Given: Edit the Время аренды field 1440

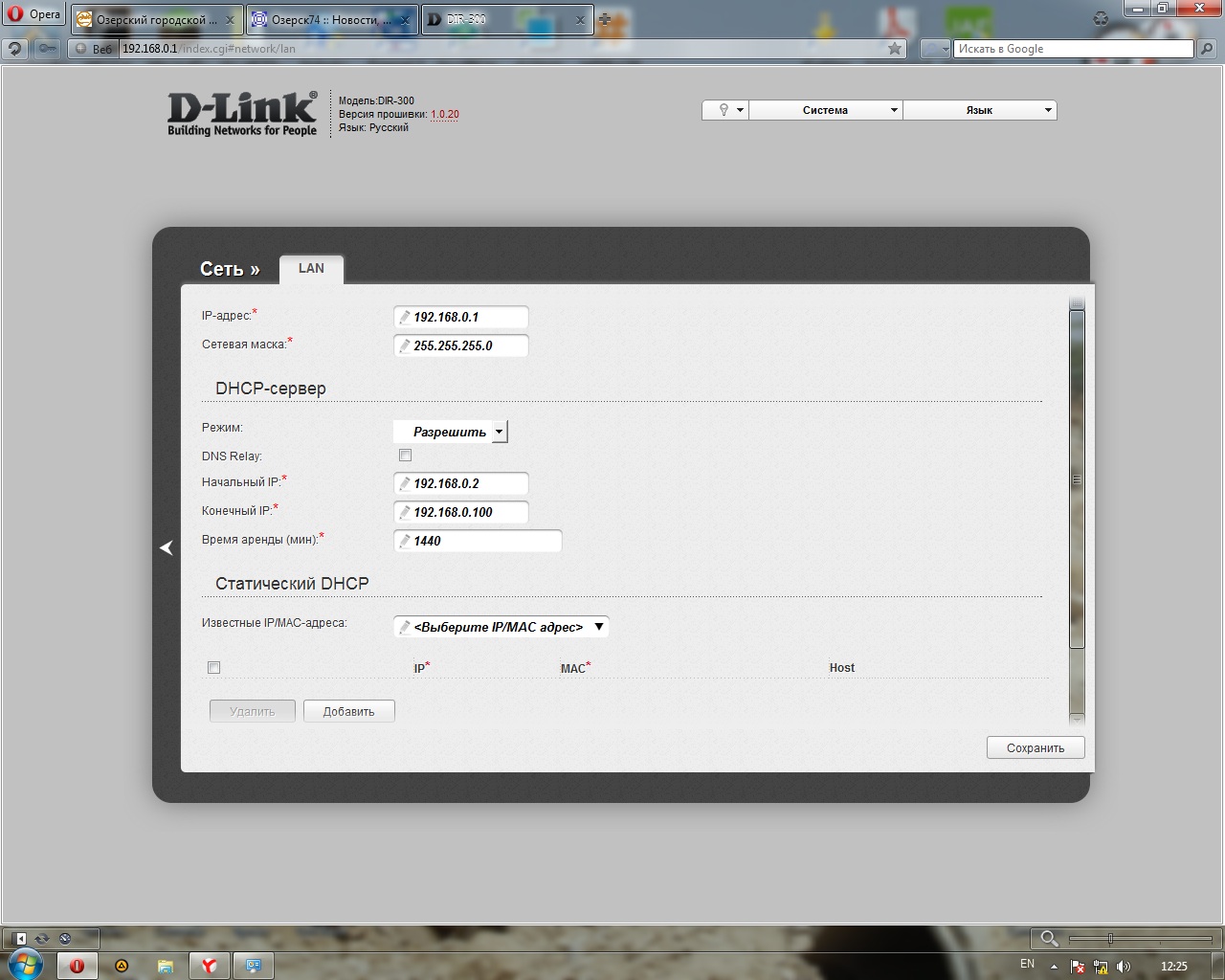Looking at the screenshot, I should pos(478,541).
